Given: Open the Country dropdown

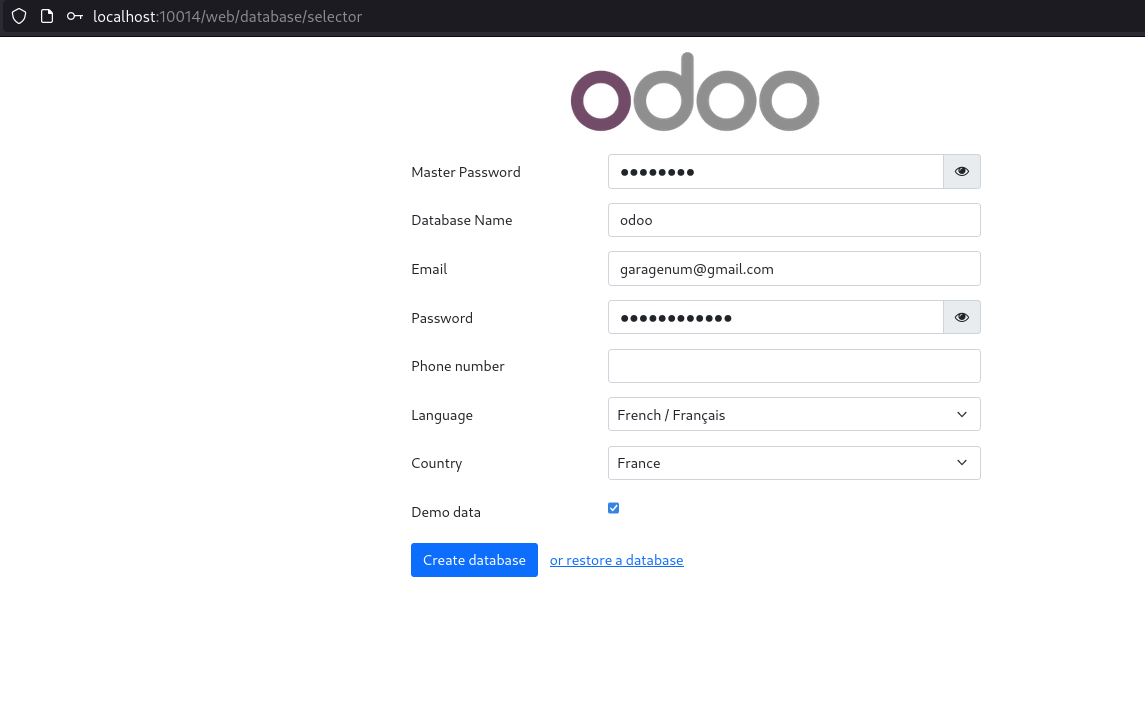Looking at the screenshot, I should (x=794, y=463).
